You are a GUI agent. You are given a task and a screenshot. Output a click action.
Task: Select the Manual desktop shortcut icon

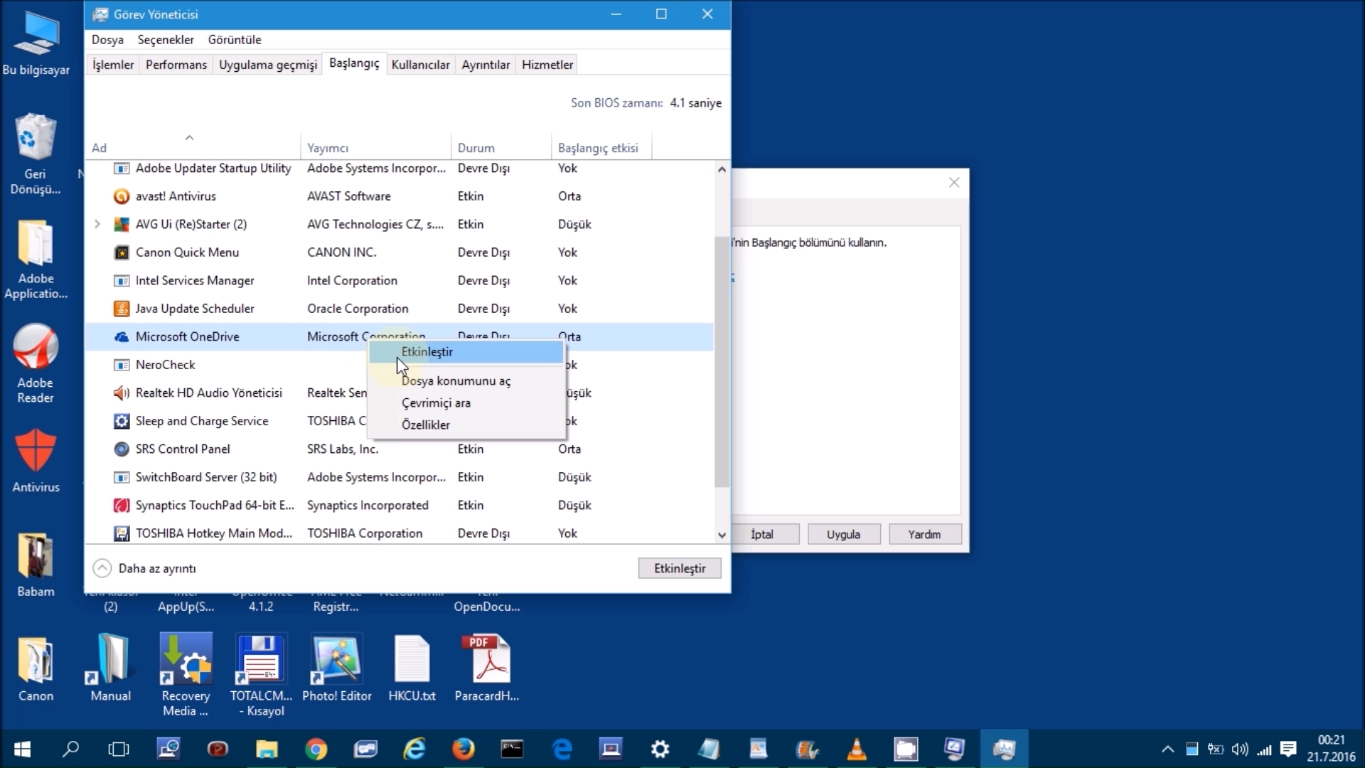(x=111, y=668)
